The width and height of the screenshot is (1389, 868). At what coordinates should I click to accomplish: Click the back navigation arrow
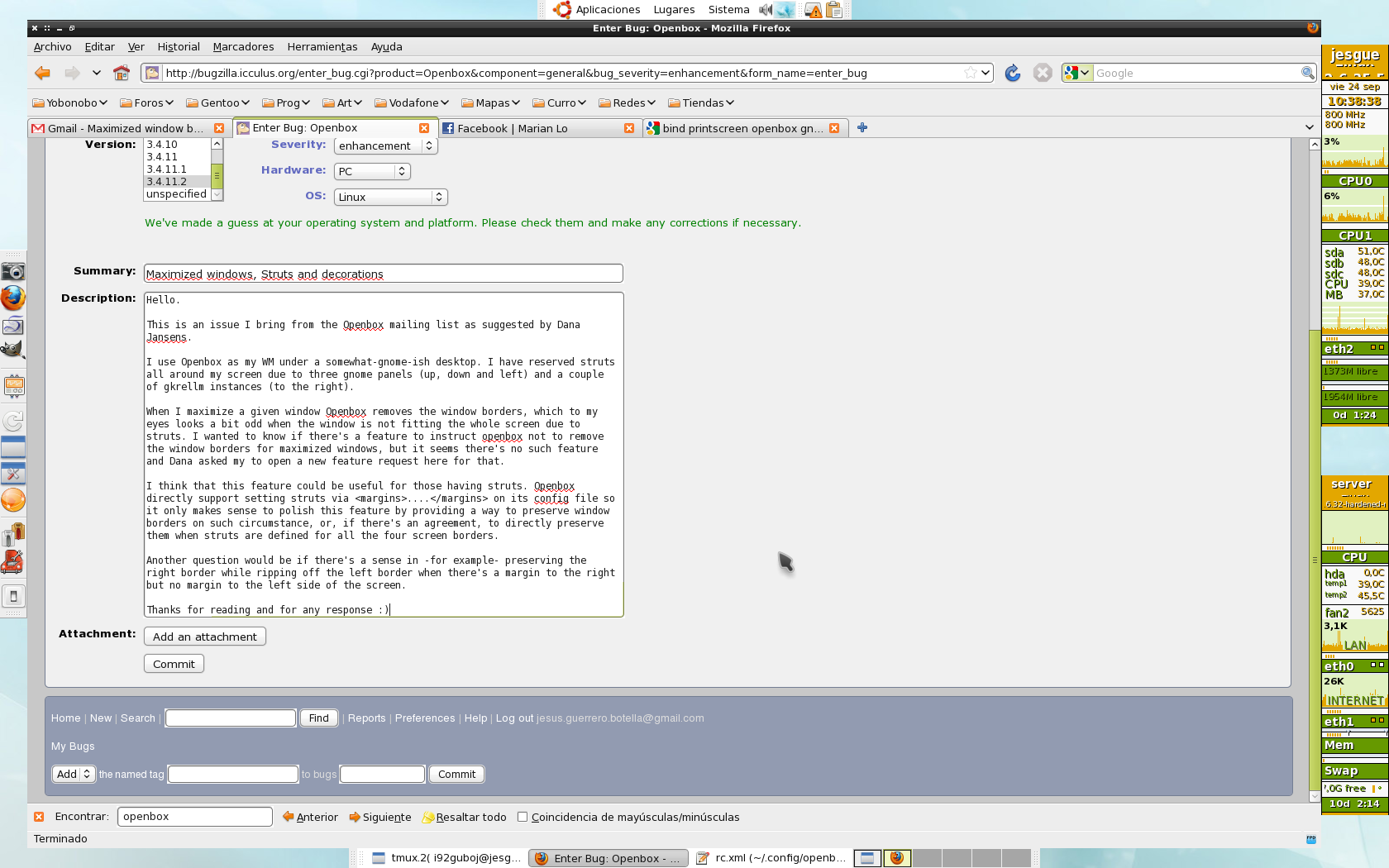tap(42, 74)
